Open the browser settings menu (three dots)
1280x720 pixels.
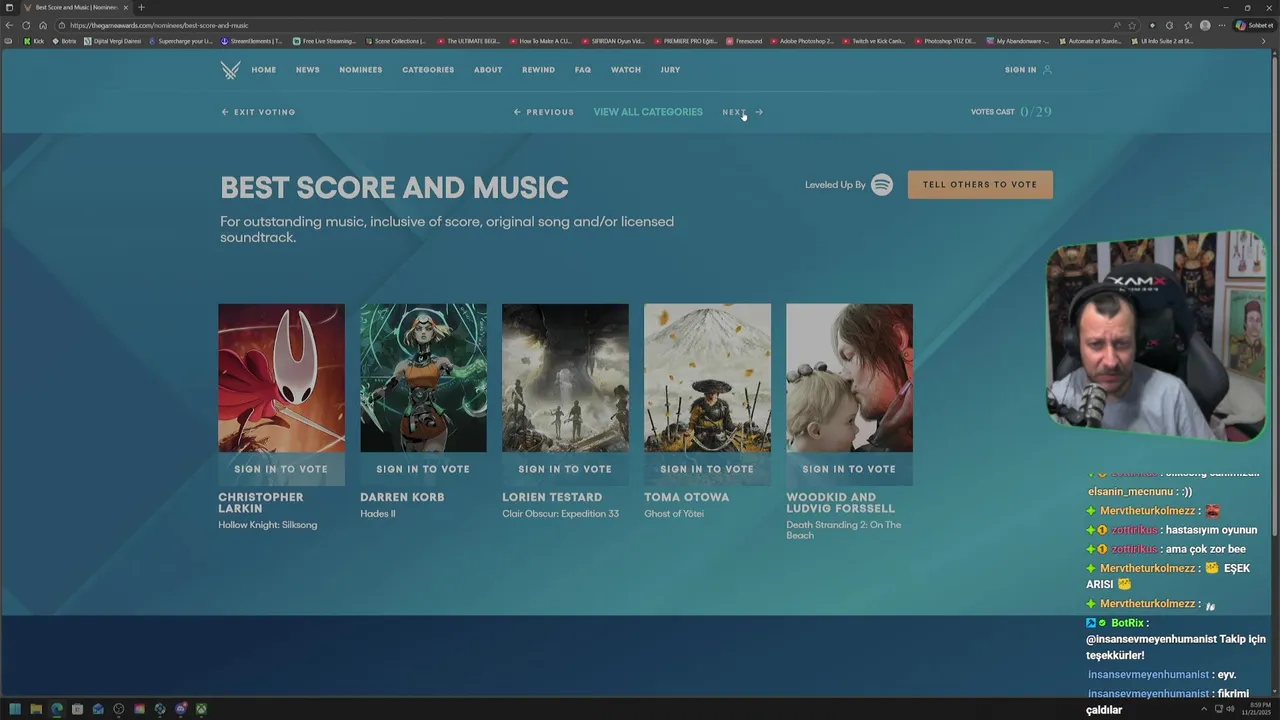pyautogui.click(x=1223, y=25)
